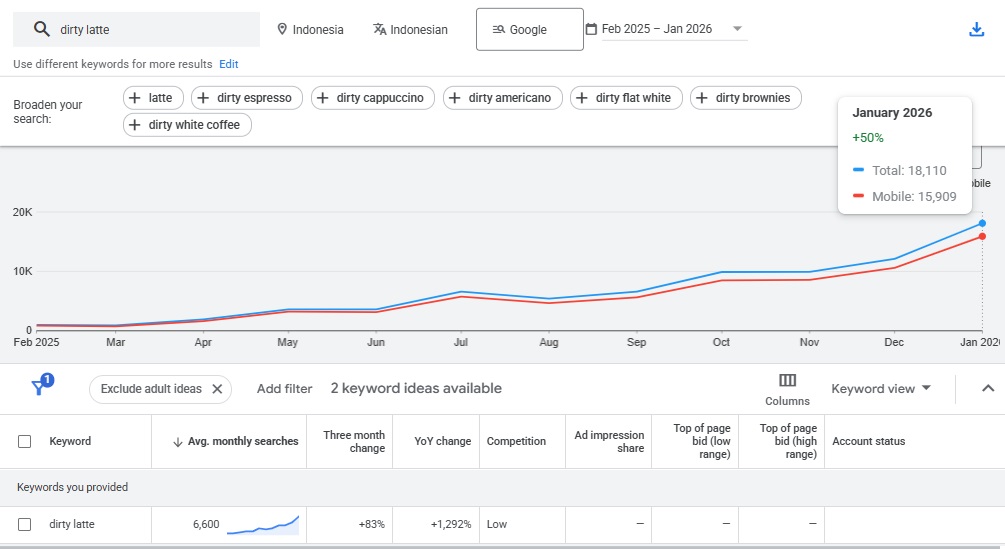
Task: Sort by Avg. monthly searches column
Action: [235, 441]
